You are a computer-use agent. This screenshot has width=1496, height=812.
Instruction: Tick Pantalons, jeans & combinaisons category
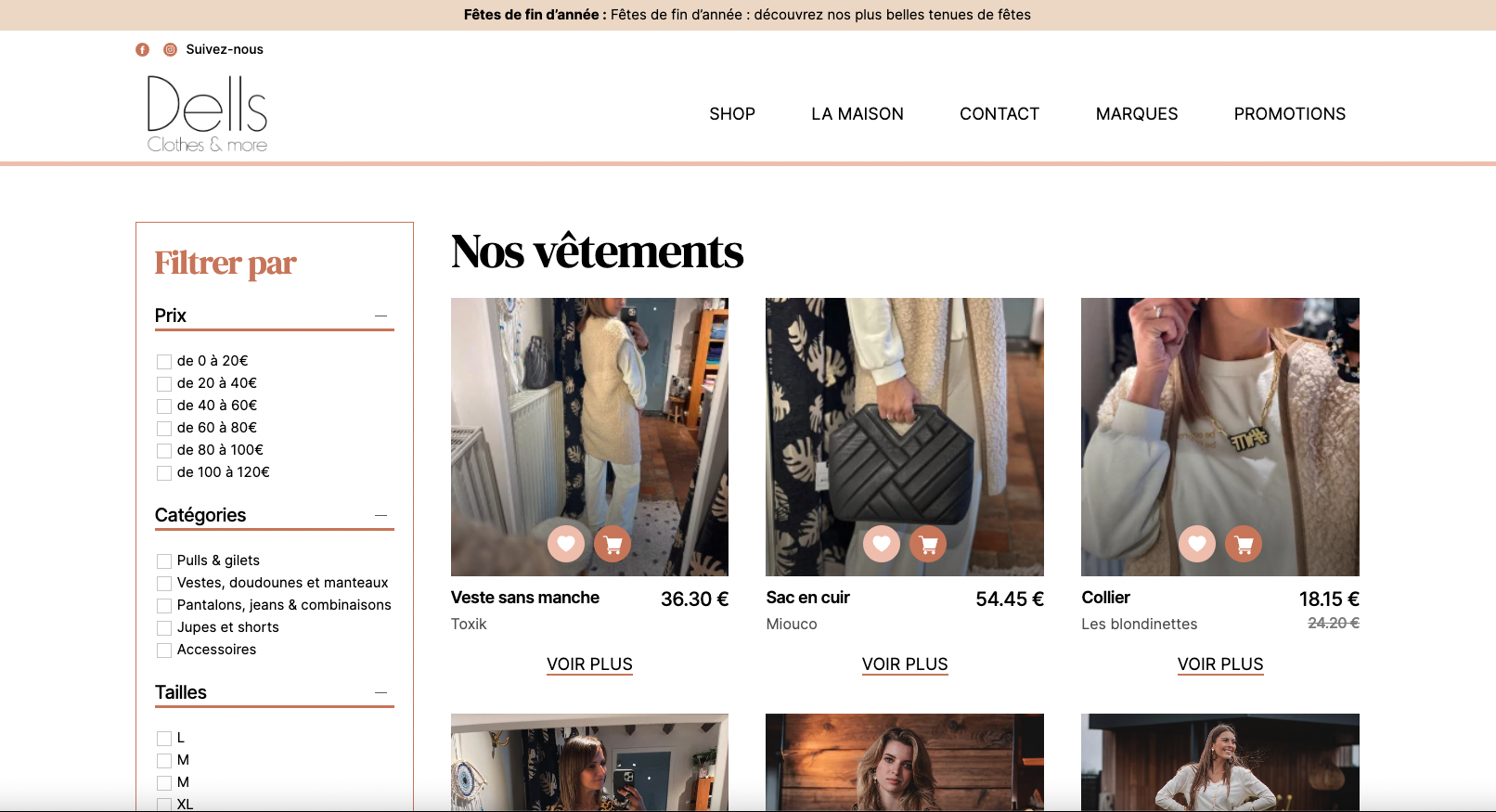tap(164, 606)
